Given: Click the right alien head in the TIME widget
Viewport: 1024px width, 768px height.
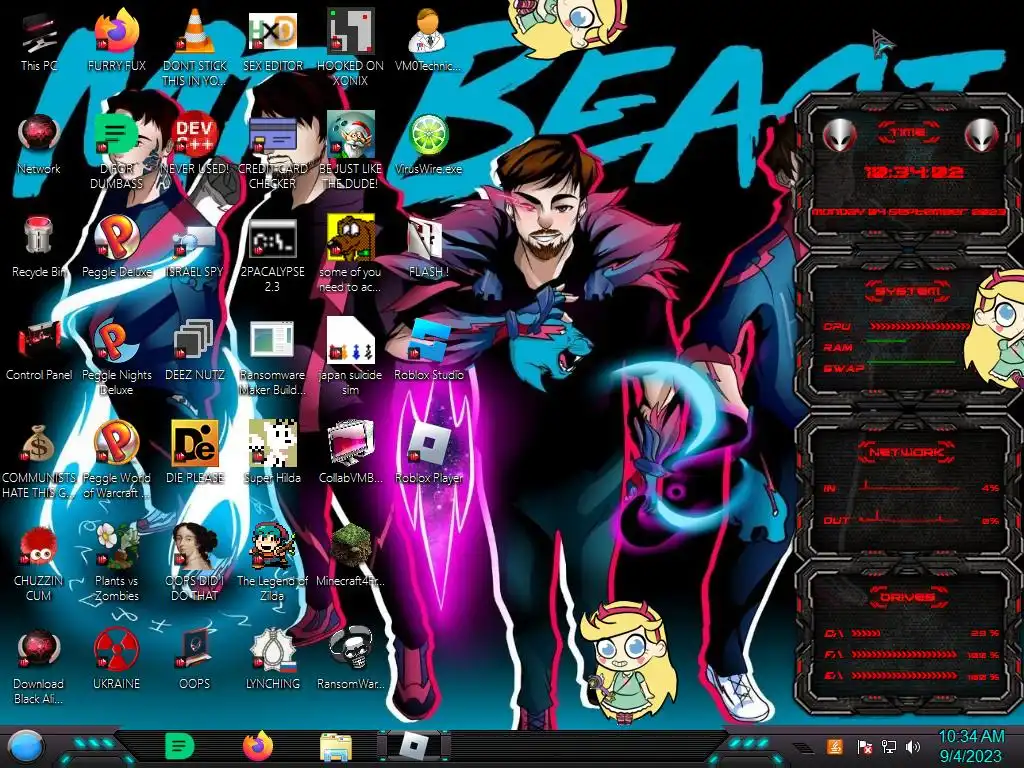Looking at the screenshot, I should (981, 136).
